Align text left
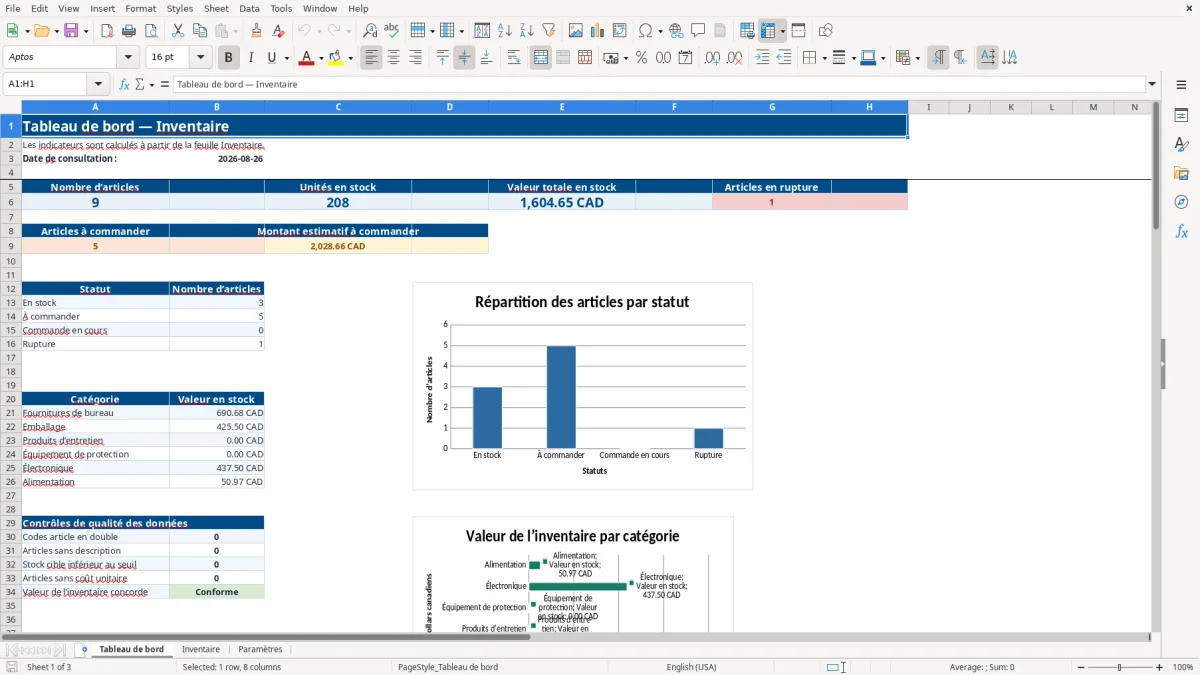Viewport: 1200px width, 675px height. tap(371, 58)
